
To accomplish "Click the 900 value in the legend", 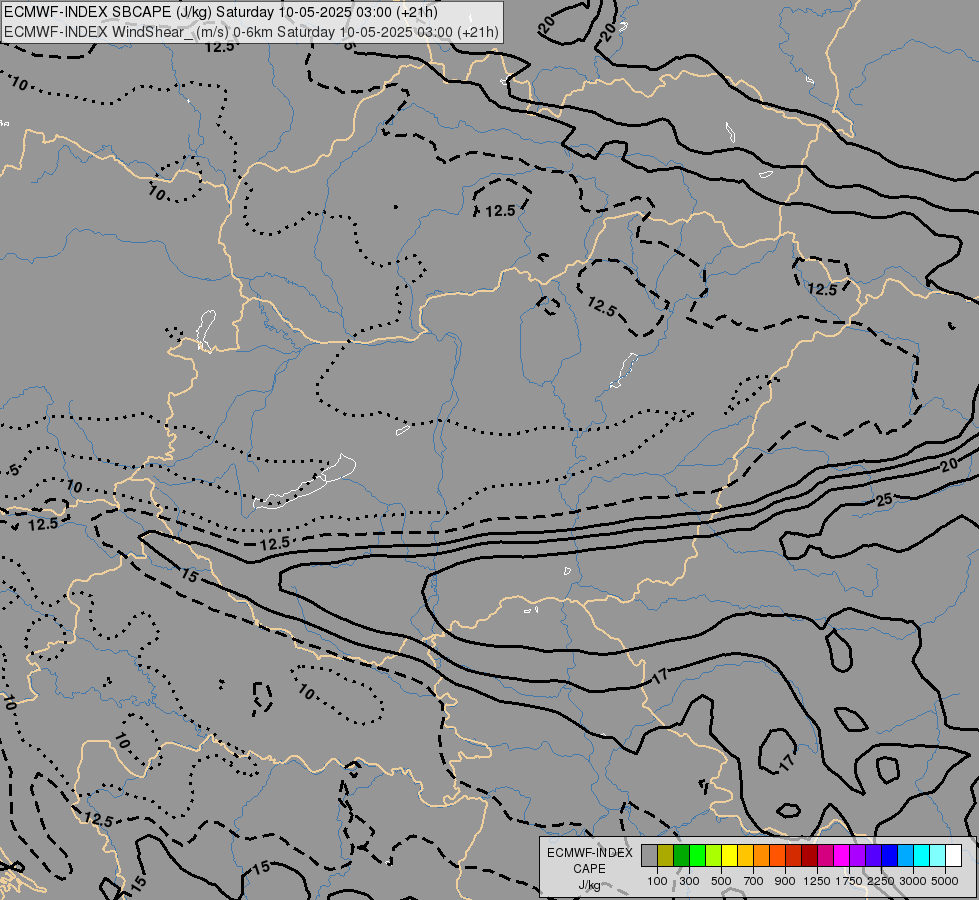I will [785, 881].
